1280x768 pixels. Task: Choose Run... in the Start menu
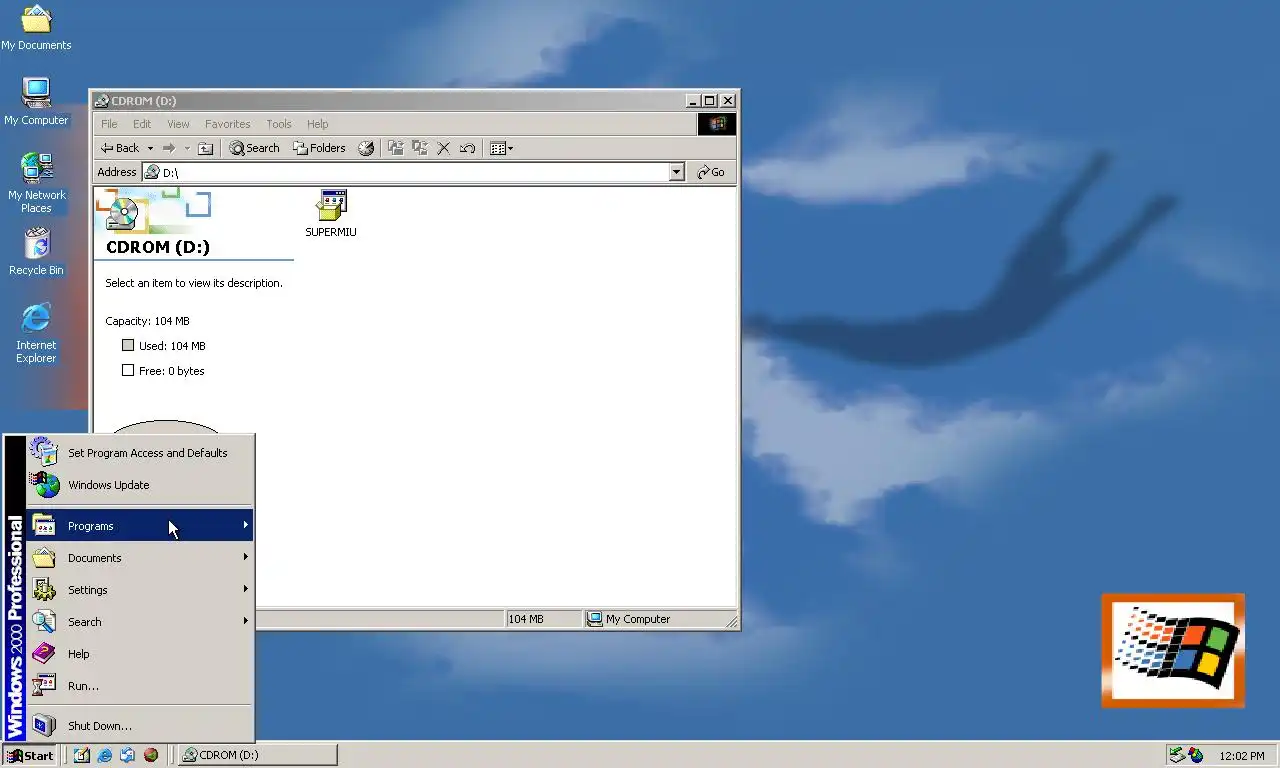point(140,685)
